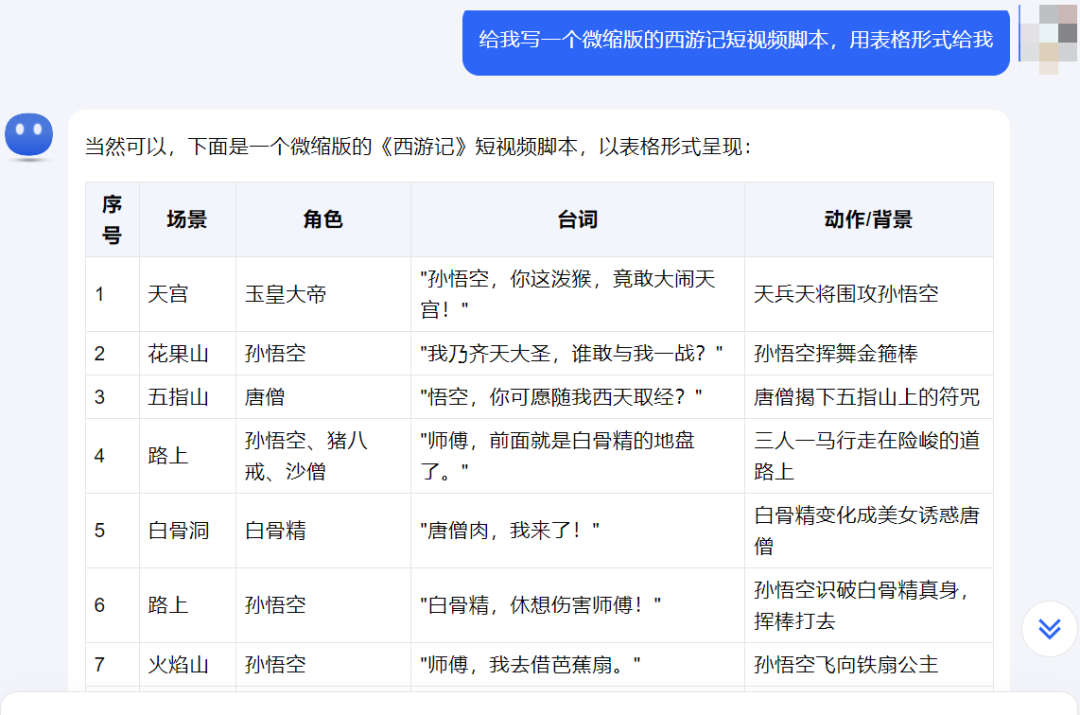Image resolution: width=1080 pixels, height=715 pixels.
Task: Select the 火焰山 scene cell
Action: click(178, 664)
